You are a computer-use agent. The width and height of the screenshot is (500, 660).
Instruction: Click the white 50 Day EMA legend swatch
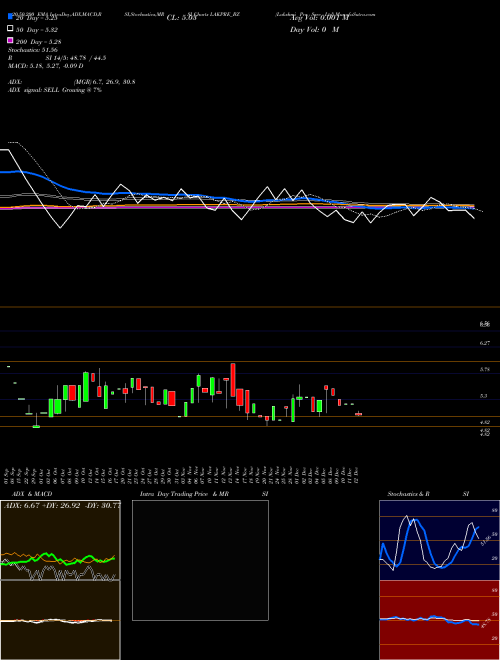tap(10, 28)
